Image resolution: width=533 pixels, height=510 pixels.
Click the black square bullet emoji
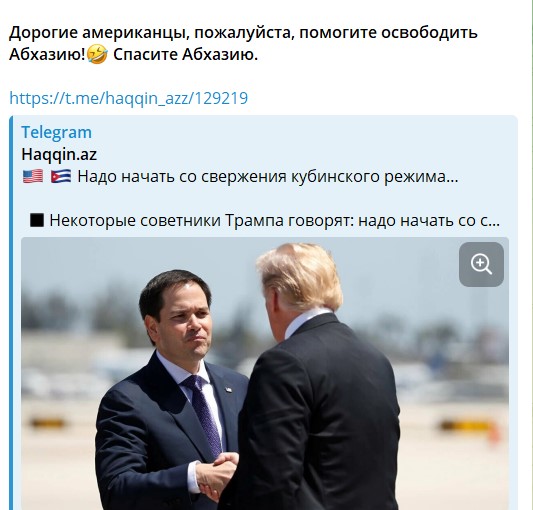point(37,220)
